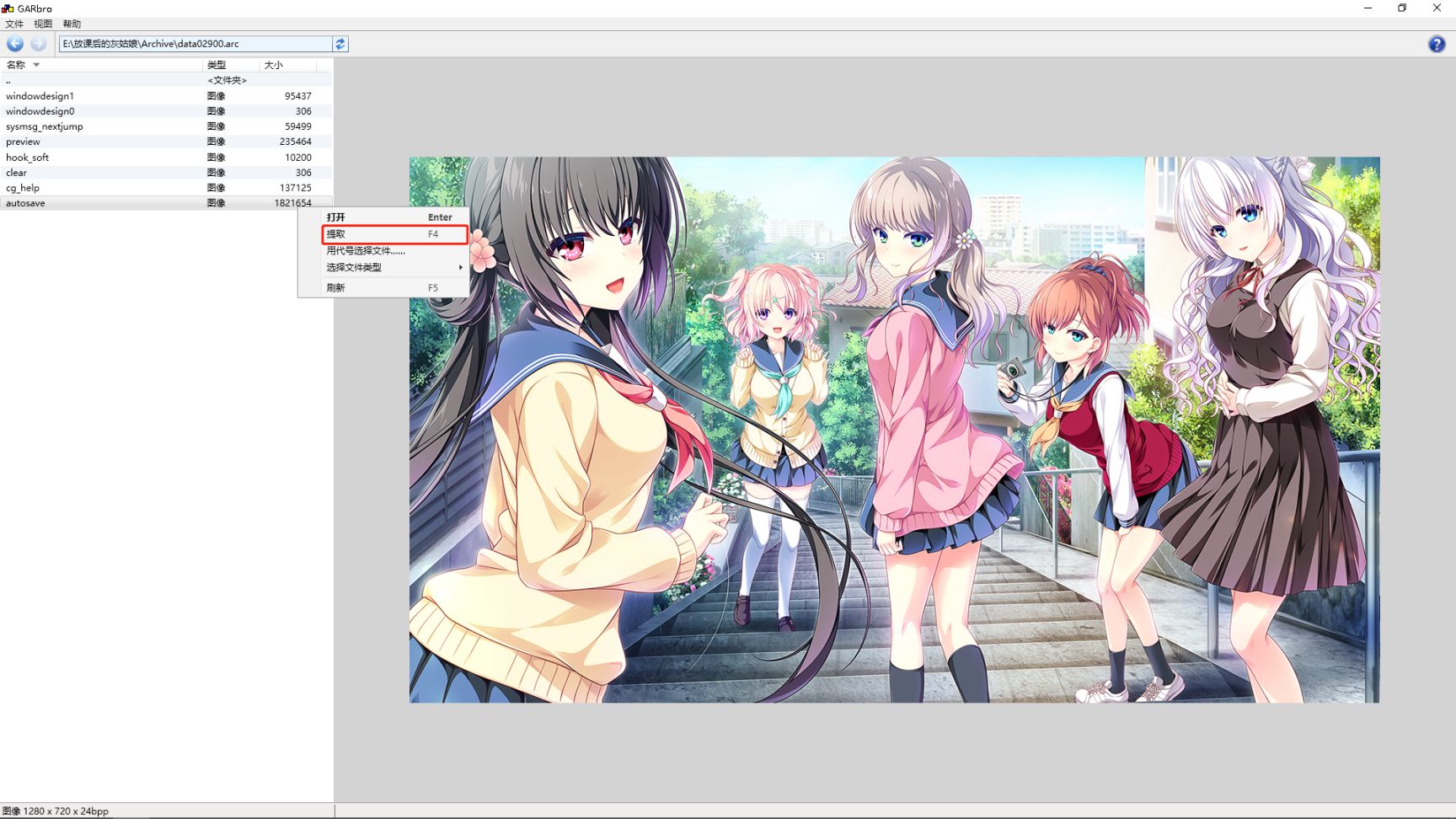
Task: Click the forward navigation arrow icon
Action: (38, 44)
